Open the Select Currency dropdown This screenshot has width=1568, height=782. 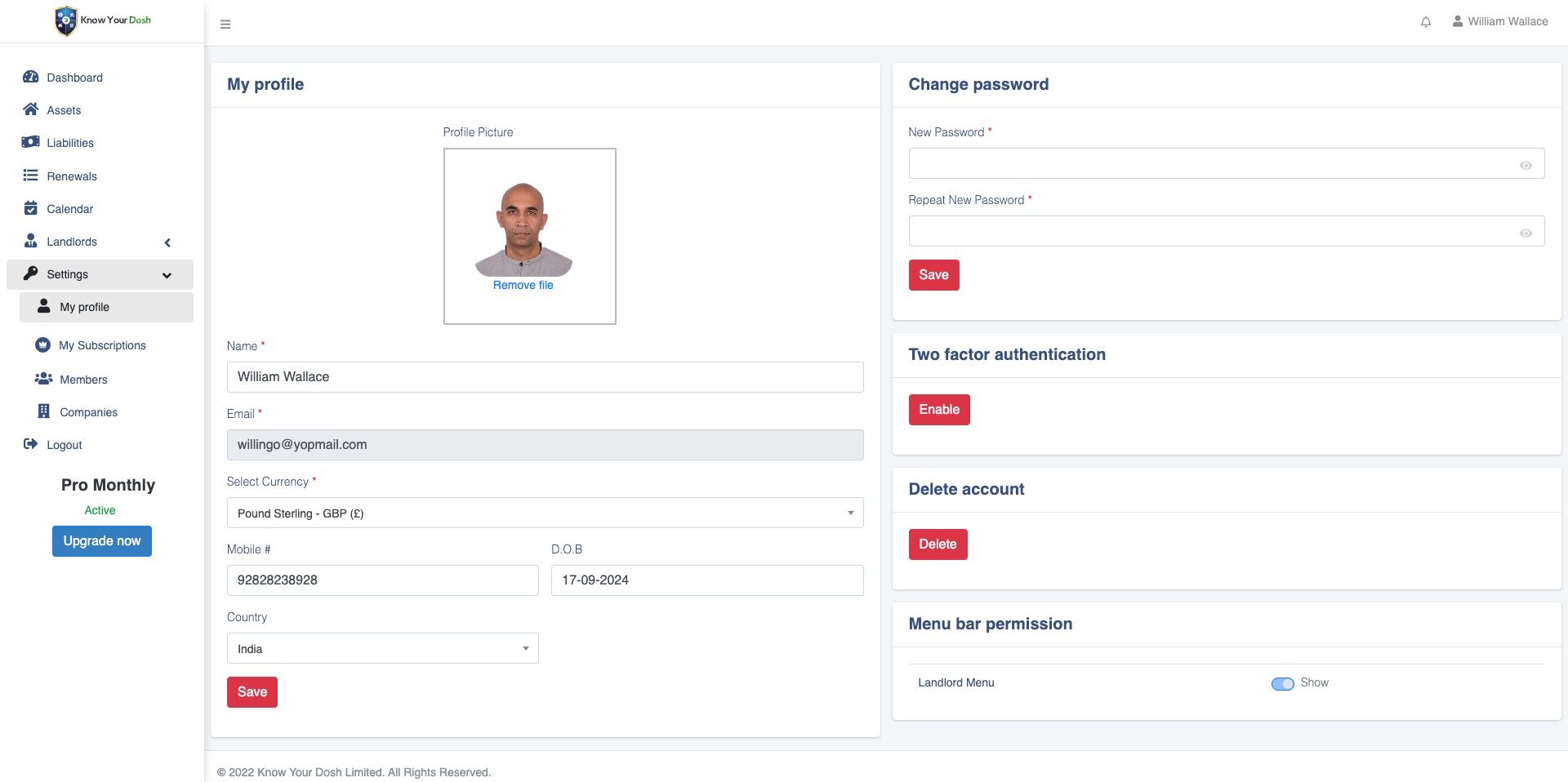pyautogui.click(x=545, y=513)
